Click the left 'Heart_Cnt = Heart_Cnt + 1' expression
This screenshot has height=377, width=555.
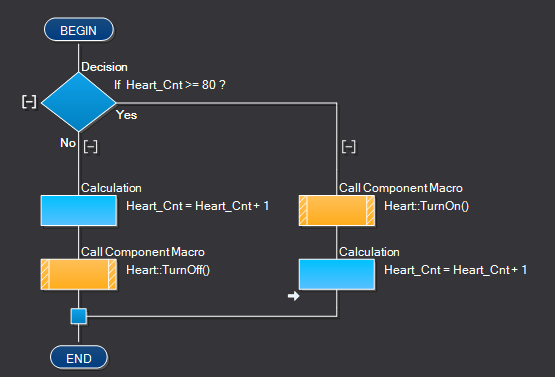198,206
